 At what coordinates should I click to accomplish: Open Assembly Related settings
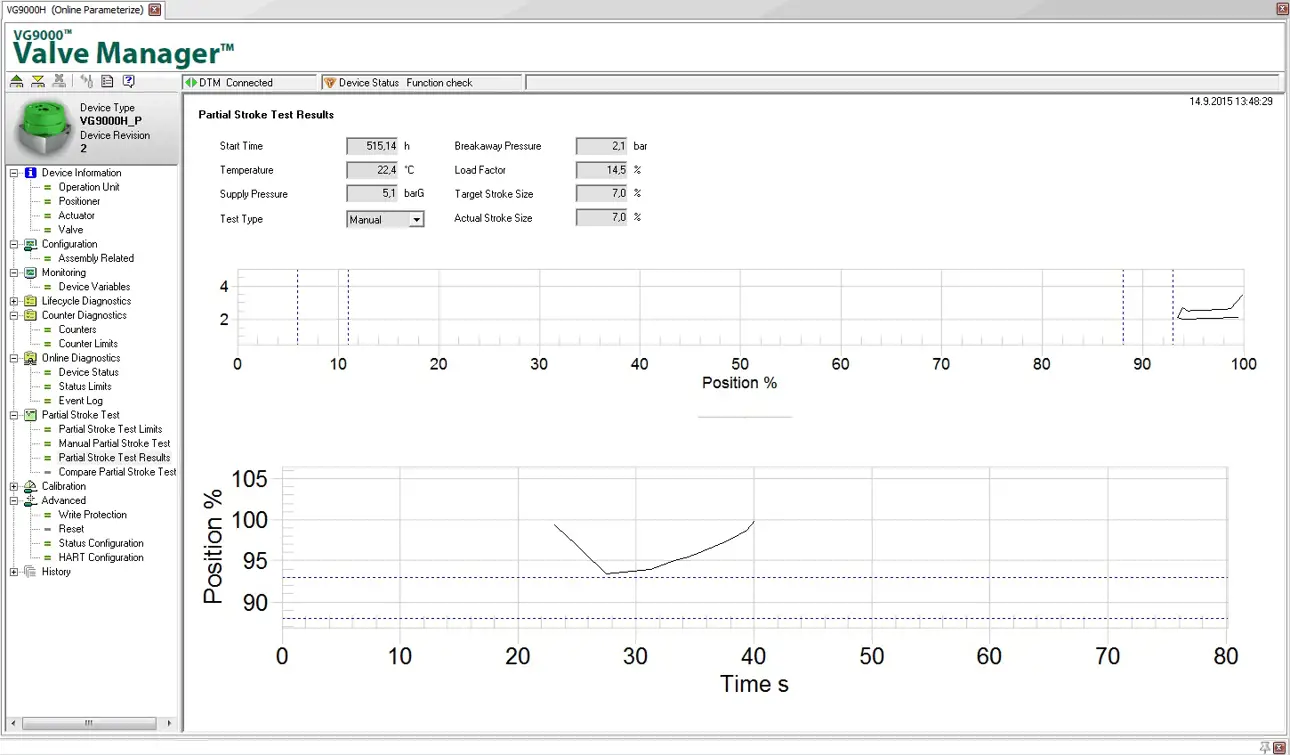pyautogui.click(x=96, y=258)
